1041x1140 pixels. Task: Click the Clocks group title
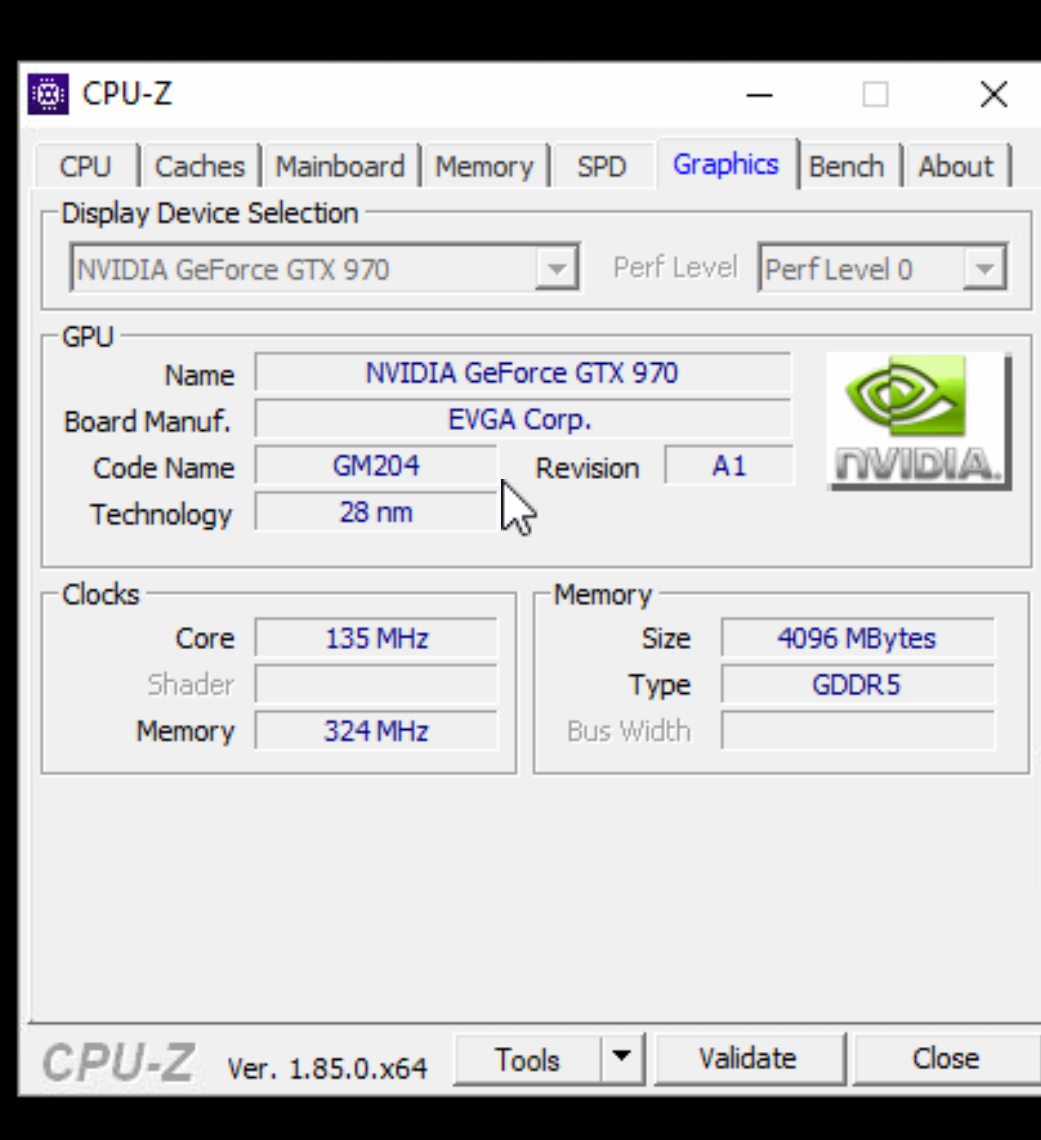point(100,595)
